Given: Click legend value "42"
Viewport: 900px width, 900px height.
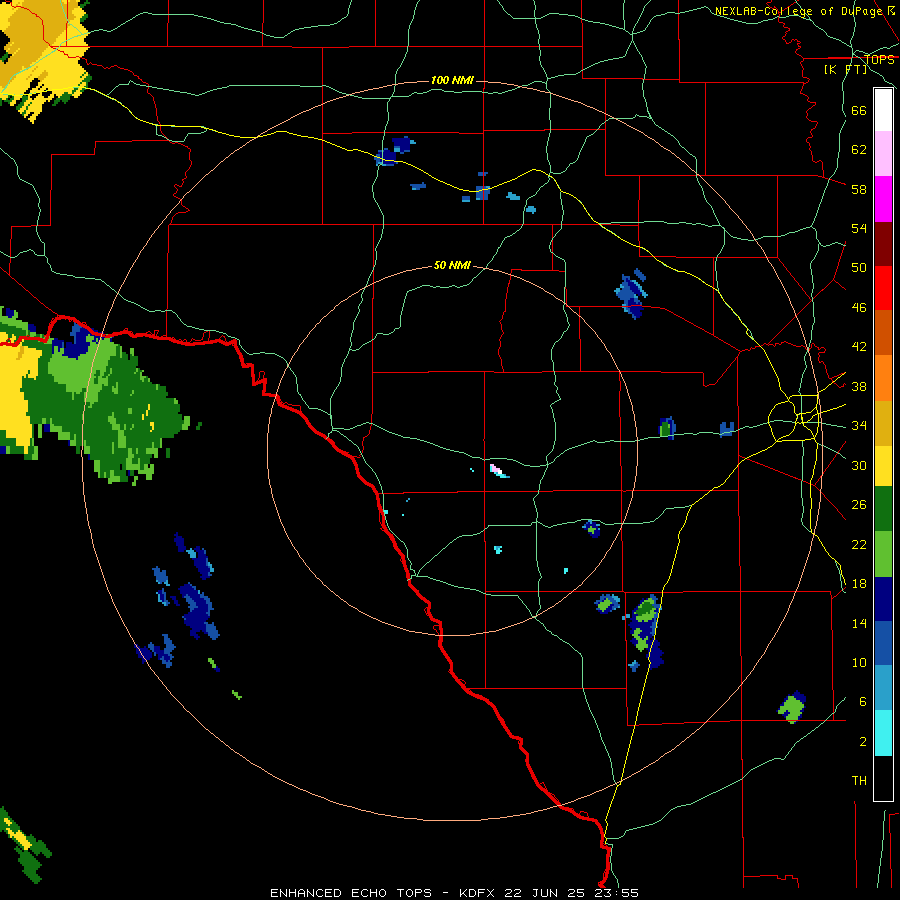Looking at the screenshot, I should coord(859,347).
